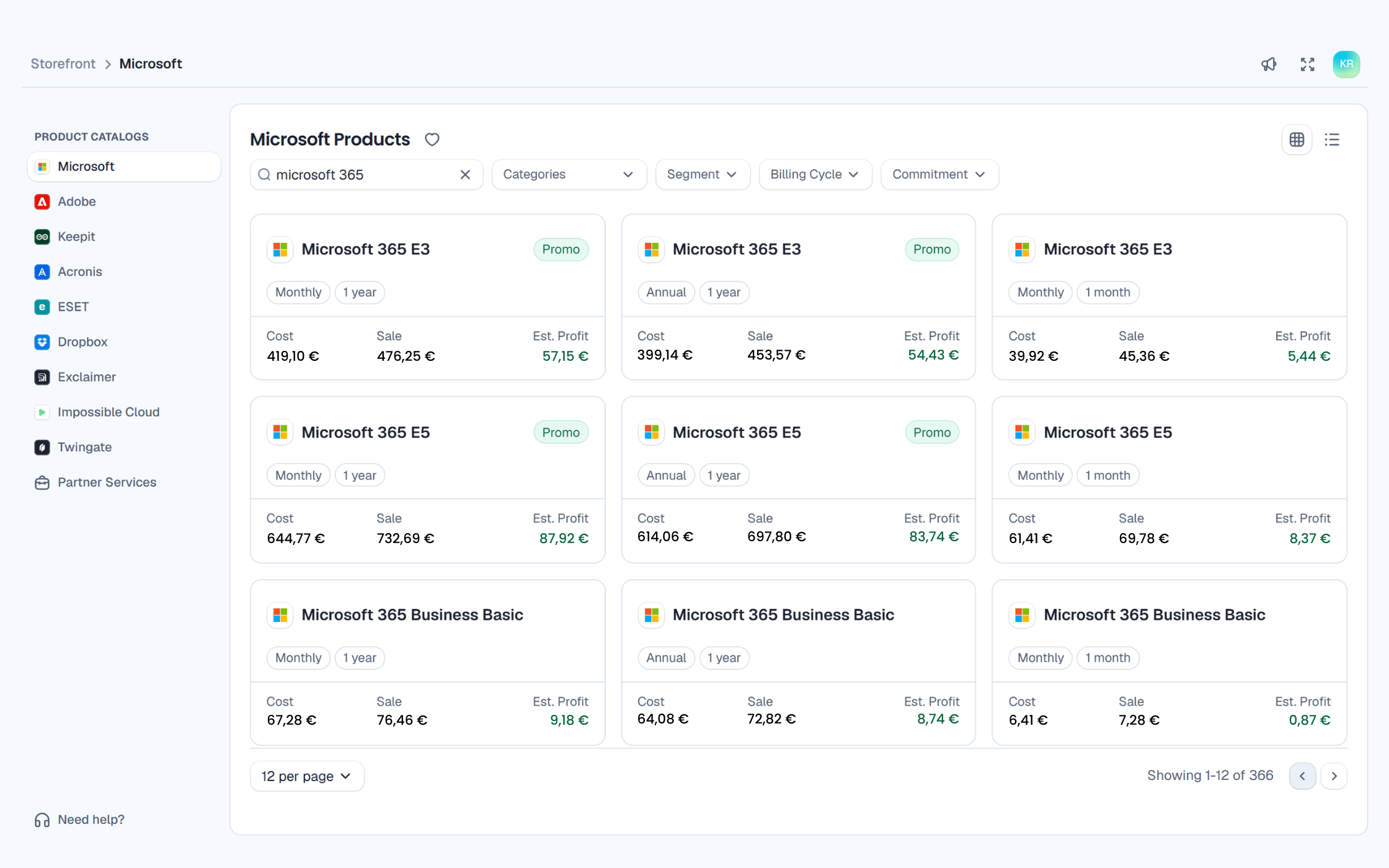Click Microsoft logo on E5 costing 644,77 €
1389x868 pixels.
click(280, 432)
